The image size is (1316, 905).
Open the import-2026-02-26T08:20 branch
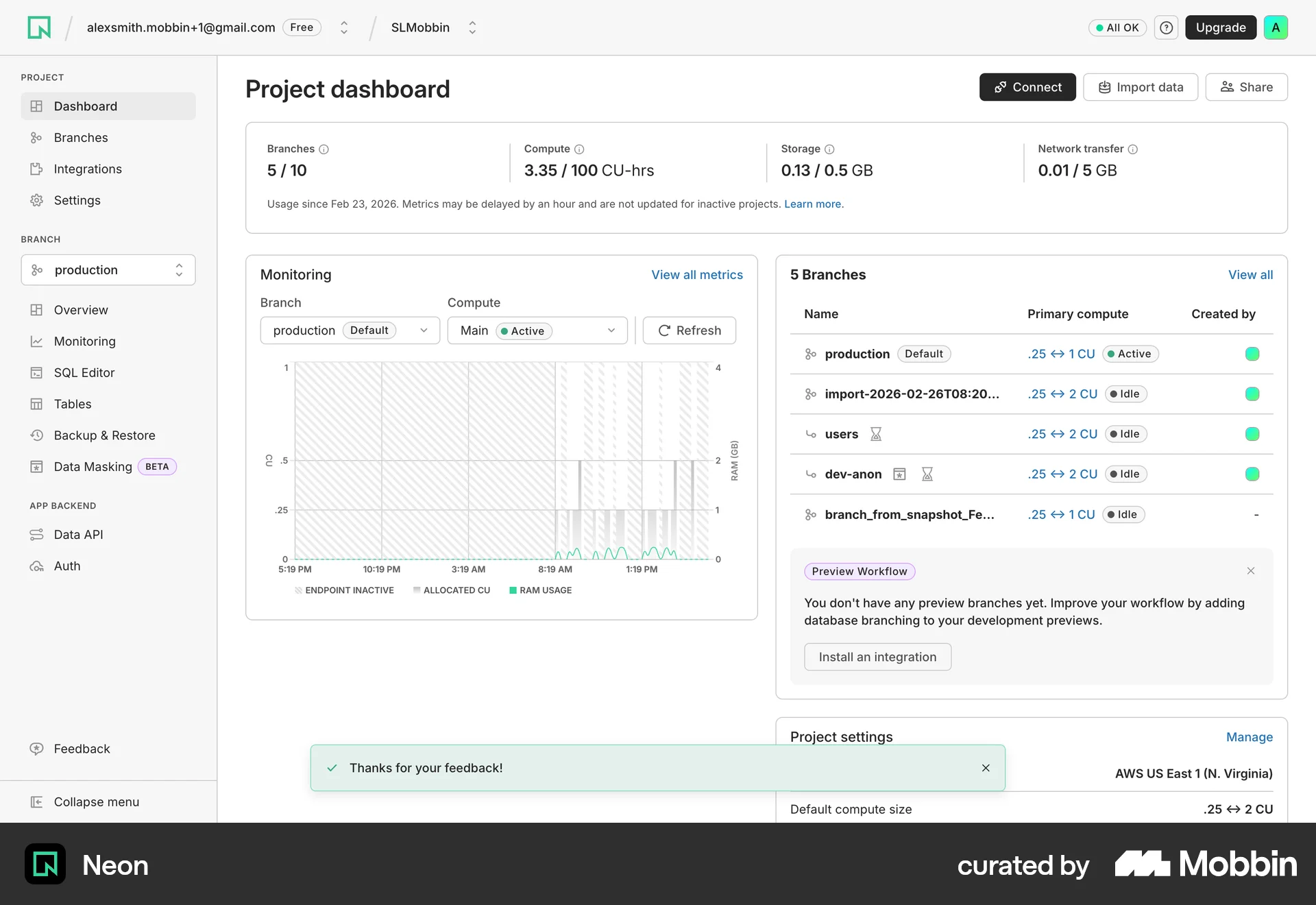point(912,394)
